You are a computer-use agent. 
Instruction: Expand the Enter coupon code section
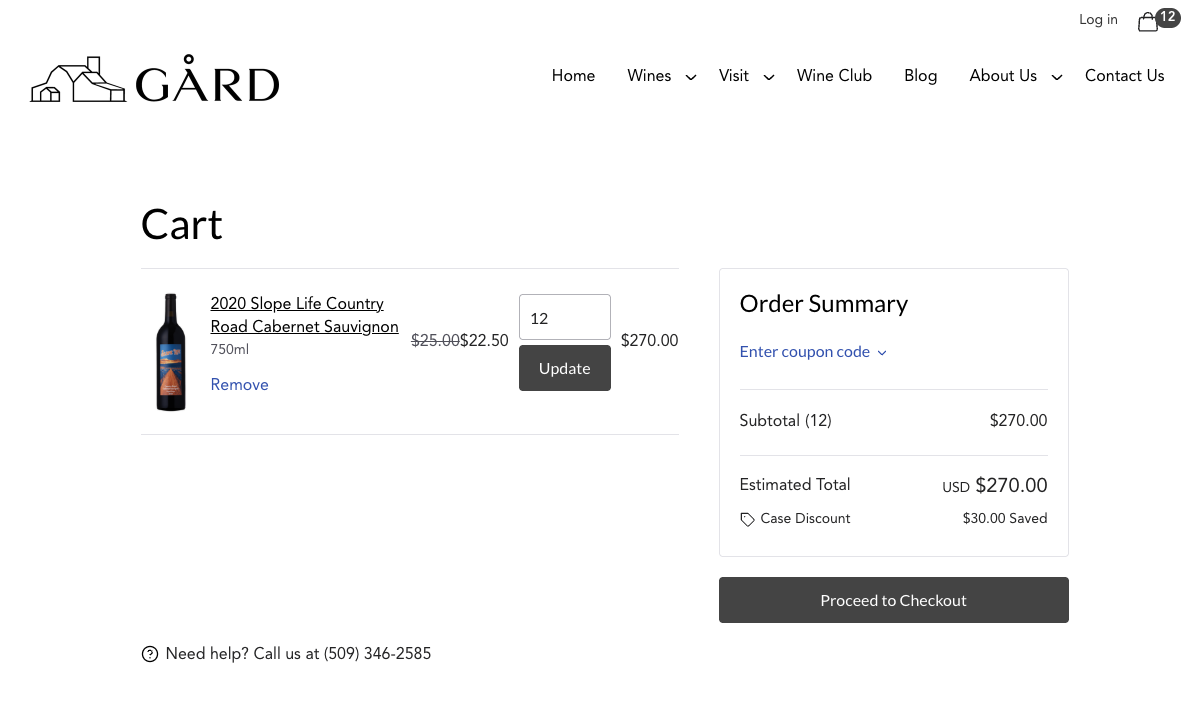coord(812,352)
